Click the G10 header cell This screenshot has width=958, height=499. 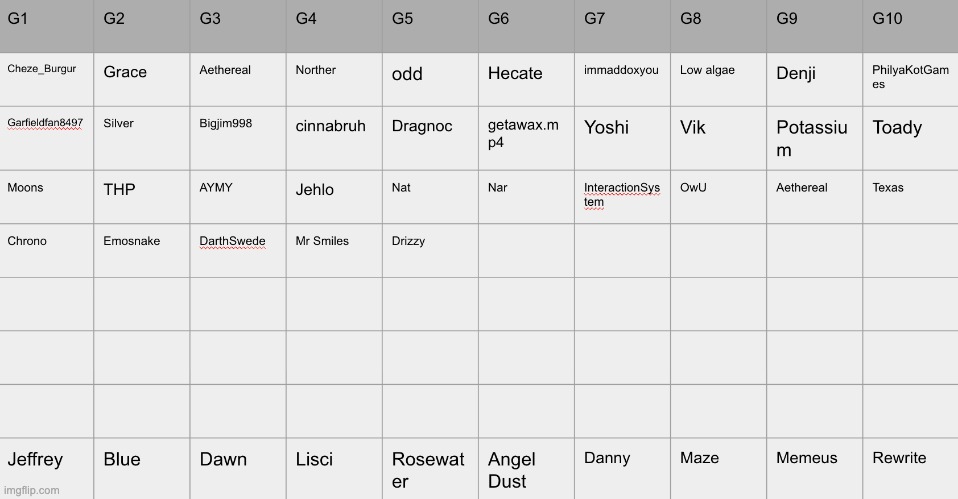(910, 26)
